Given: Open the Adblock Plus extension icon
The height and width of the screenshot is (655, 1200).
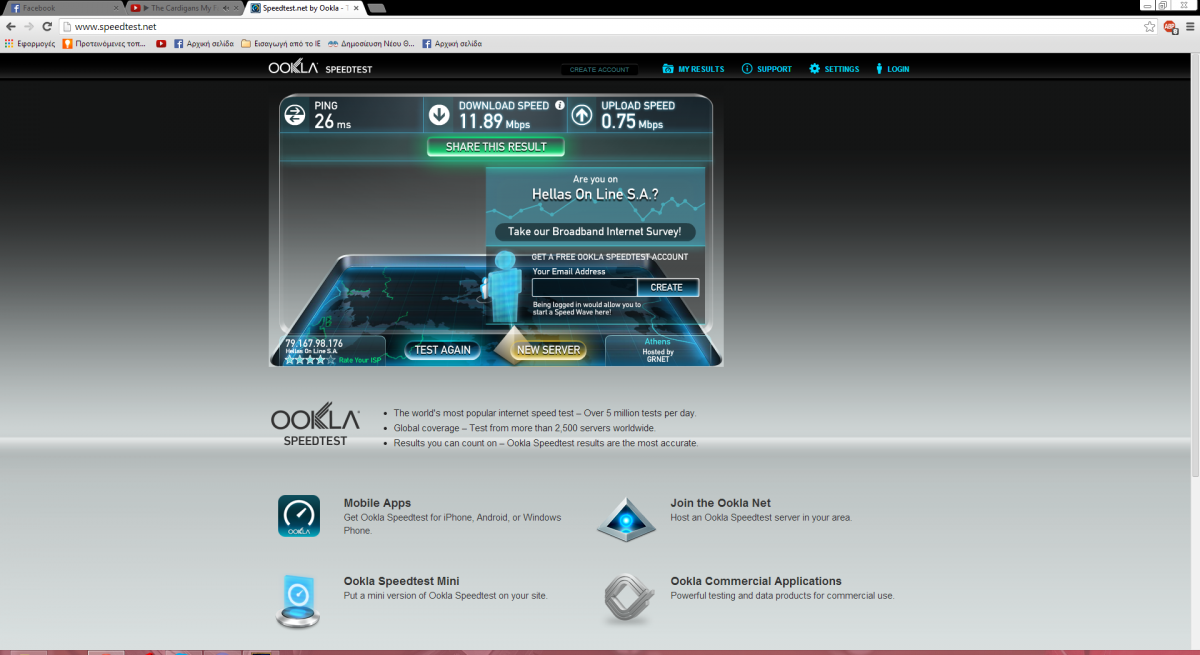Looking at the screenshot, I should point(1169,26).
